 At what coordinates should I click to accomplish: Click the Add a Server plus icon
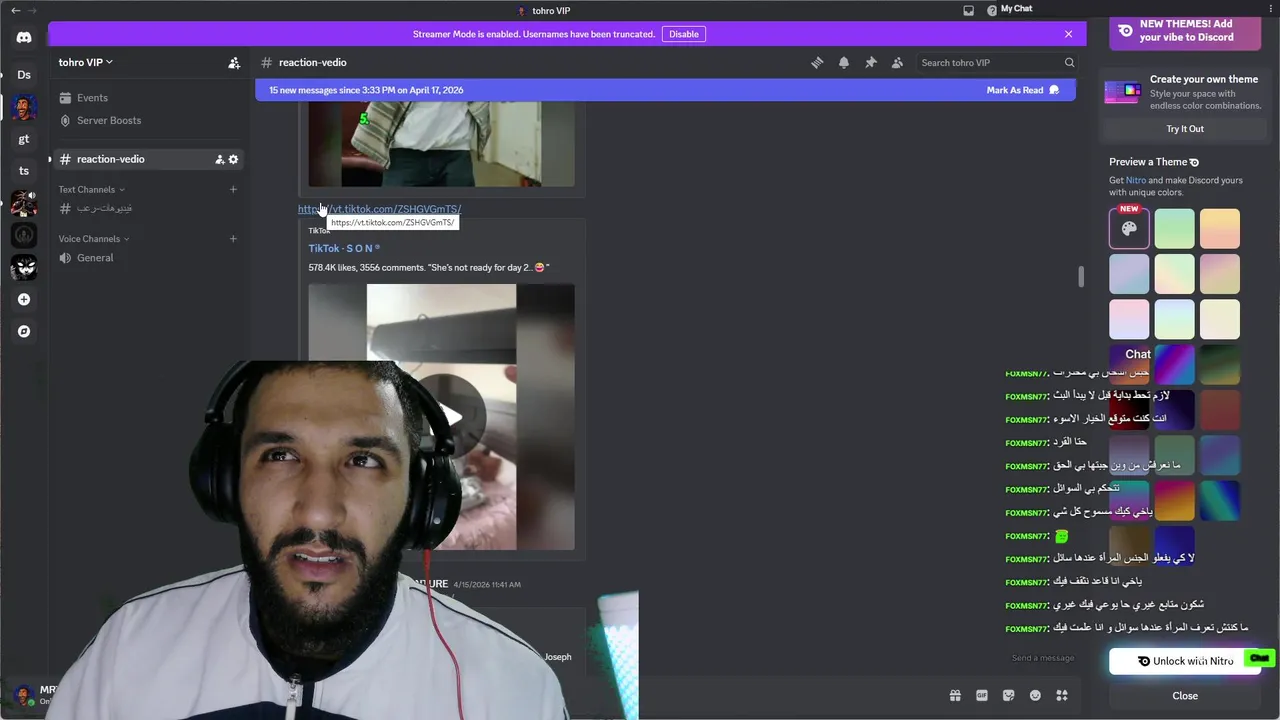click(x=24, y=299)
